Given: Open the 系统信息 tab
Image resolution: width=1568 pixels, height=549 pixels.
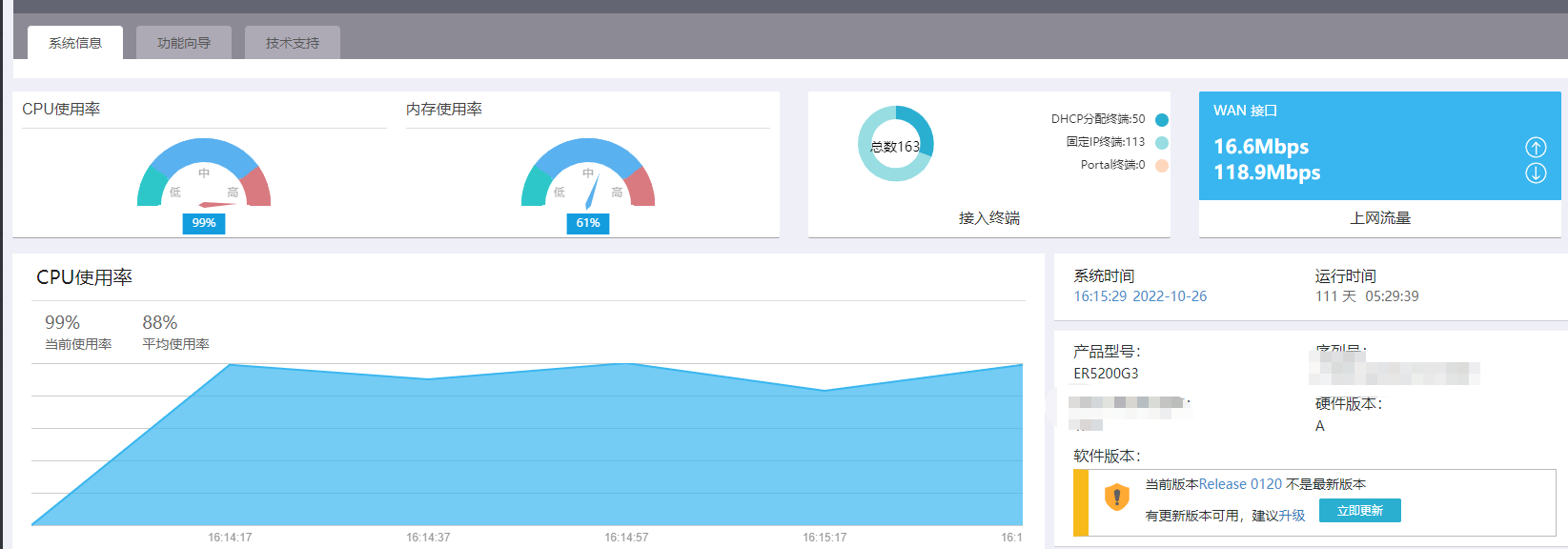Looking at the screenshot, I should click(x=75, y=43).
